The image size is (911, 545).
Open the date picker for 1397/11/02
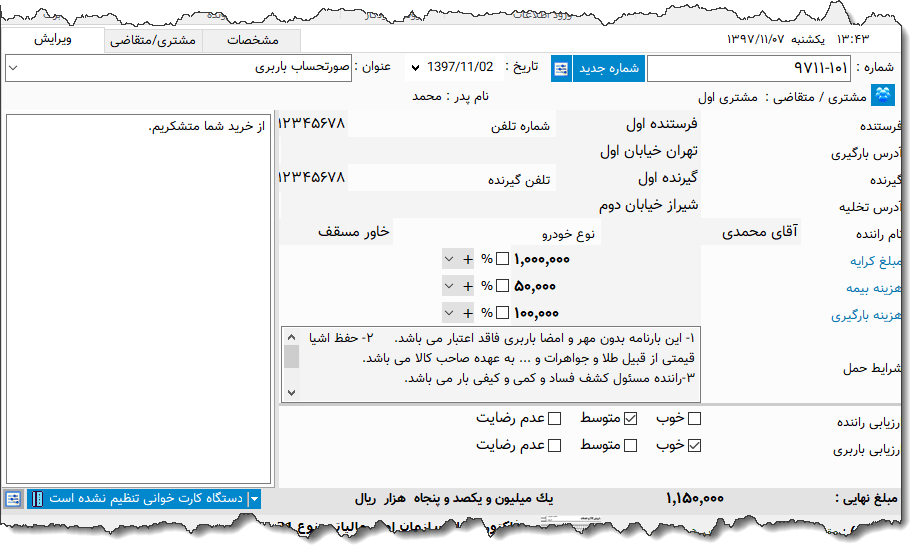pos(415,68)
